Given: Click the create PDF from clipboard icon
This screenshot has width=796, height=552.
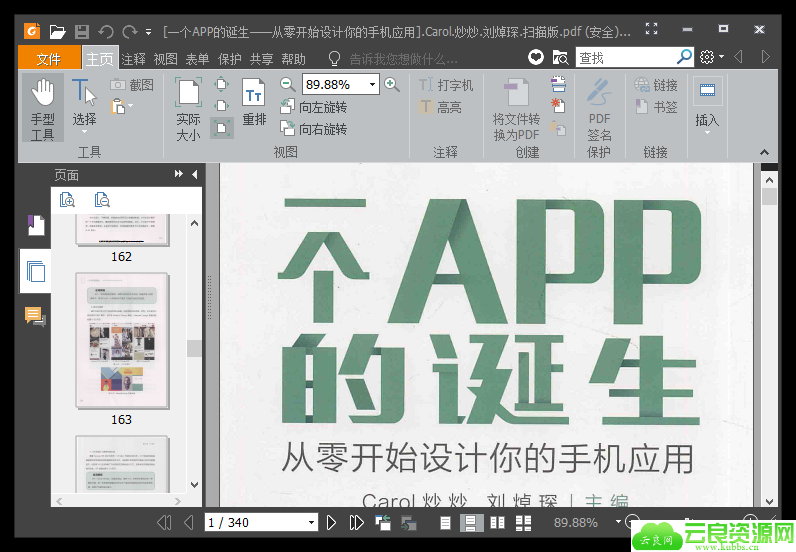Looking at the screenshot, I should pos(558,128).
